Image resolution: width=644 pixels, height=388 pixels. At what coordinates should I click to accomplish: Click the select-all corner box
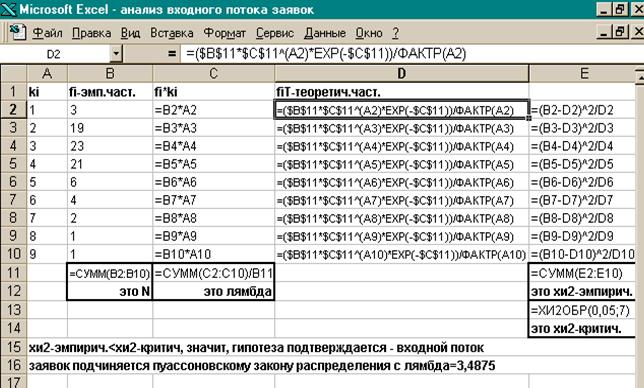point(14,74)
